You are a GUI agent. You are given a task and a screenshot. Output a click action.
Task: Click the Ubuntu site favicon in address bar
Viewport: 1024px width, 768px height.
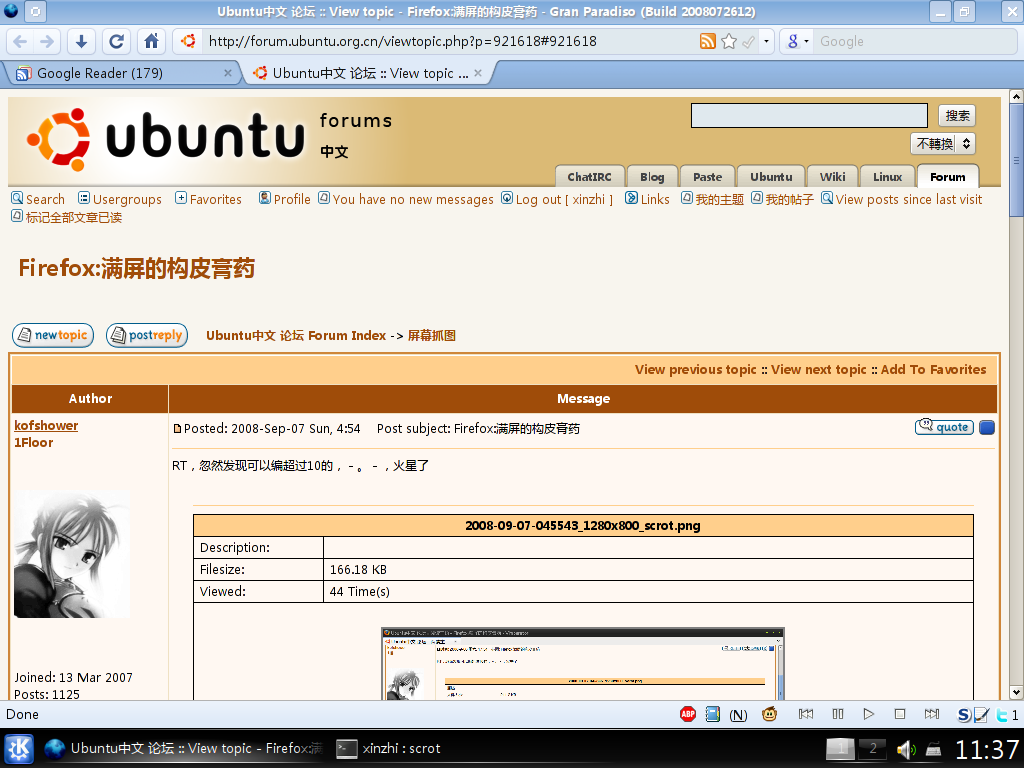(x=188, y=41)
